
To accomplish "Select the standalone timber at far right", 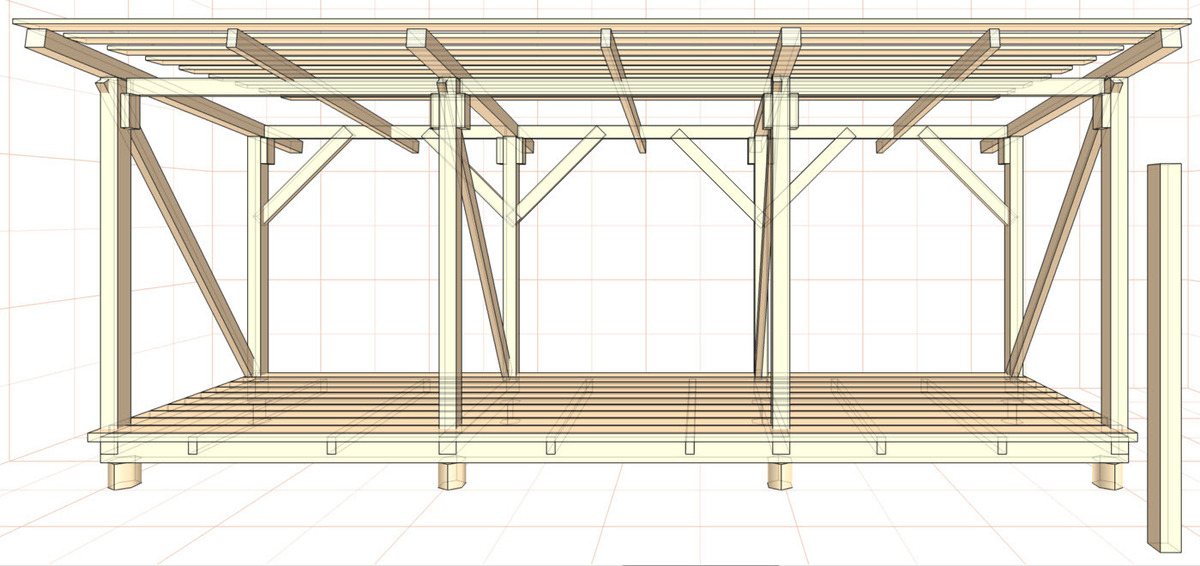I will coord(1163,360).
